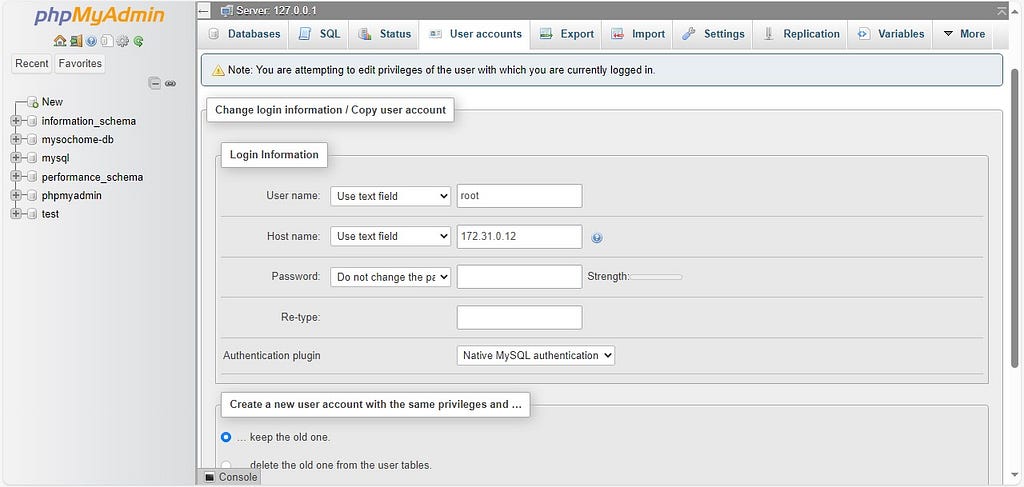Click the test database cylinder icon
This screenshot has height=487, width=1024.
[x=32, y=214]
